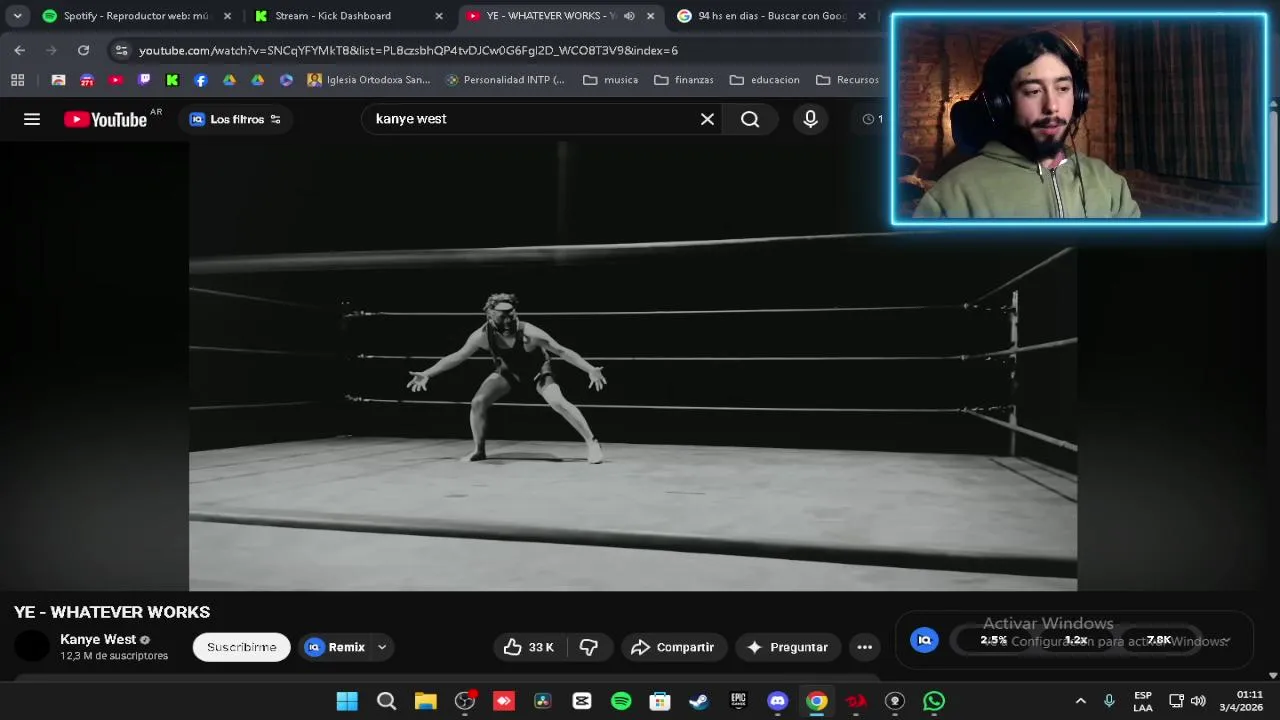Open the Facebook bookmark icon
This screenshot has height=720, width=1280.
(x=201, y=80)
